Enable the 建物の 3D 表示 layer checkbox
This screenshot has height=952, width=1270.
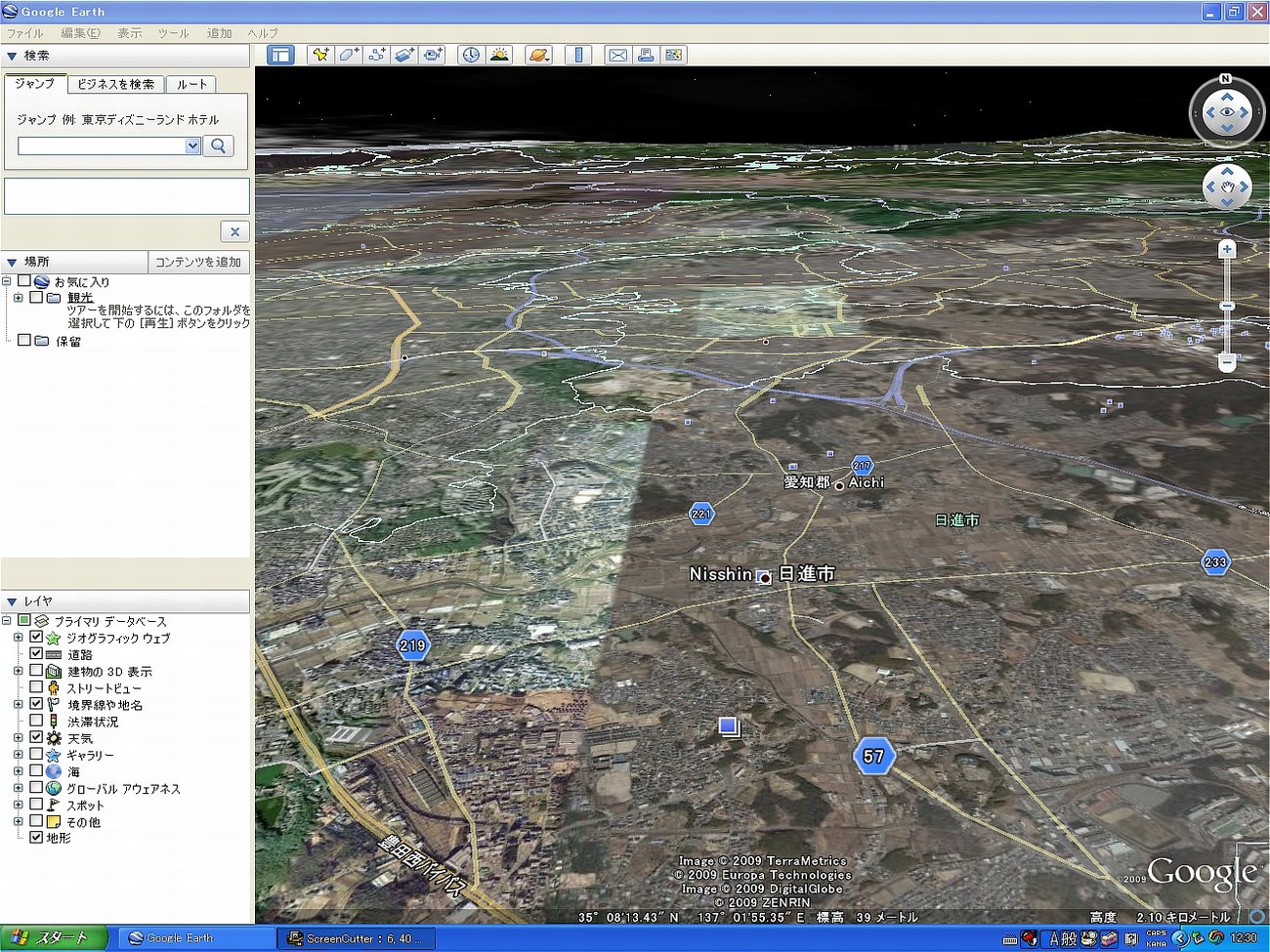pos(36,671)
